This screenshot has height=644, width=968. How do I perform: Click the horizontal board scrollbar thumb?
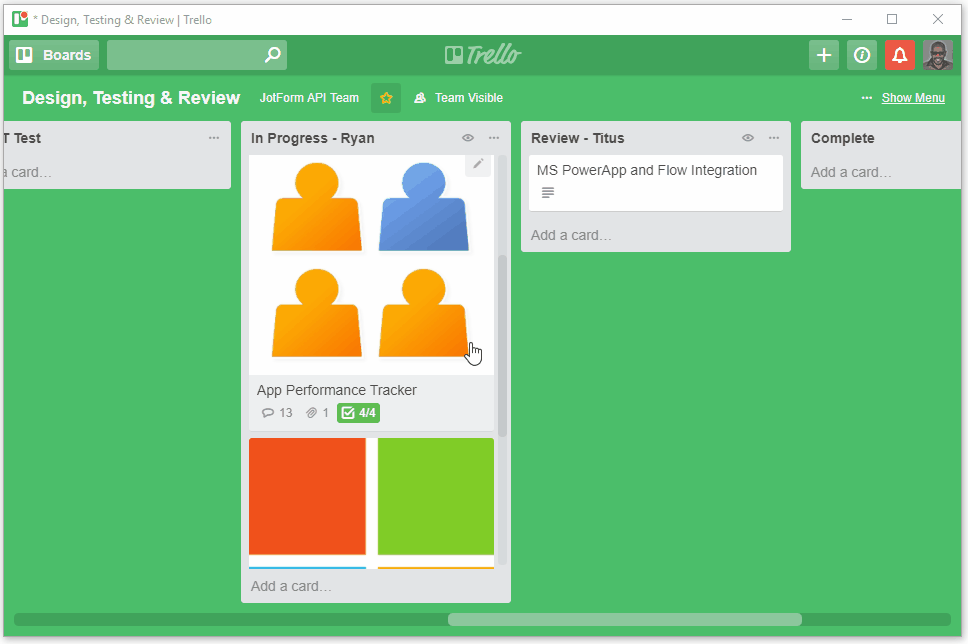624,619
